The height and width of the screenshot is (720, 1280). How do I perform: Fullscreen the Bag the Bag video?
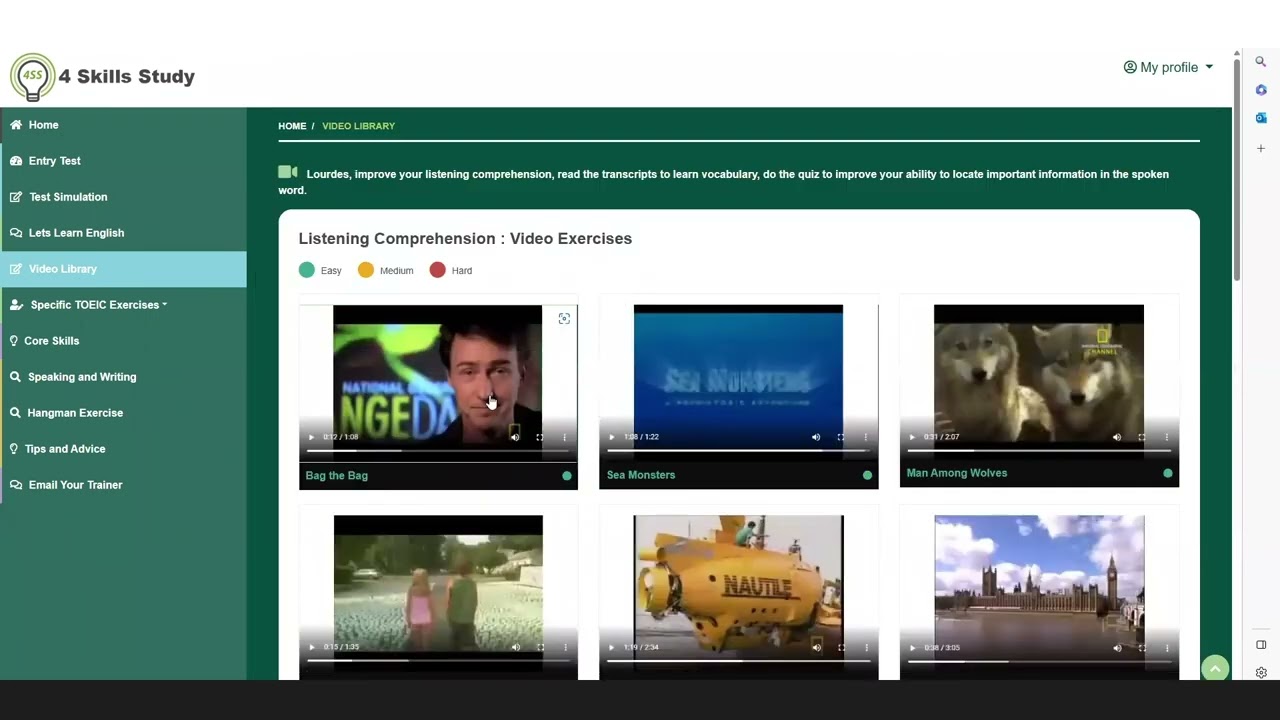[540, 437]
